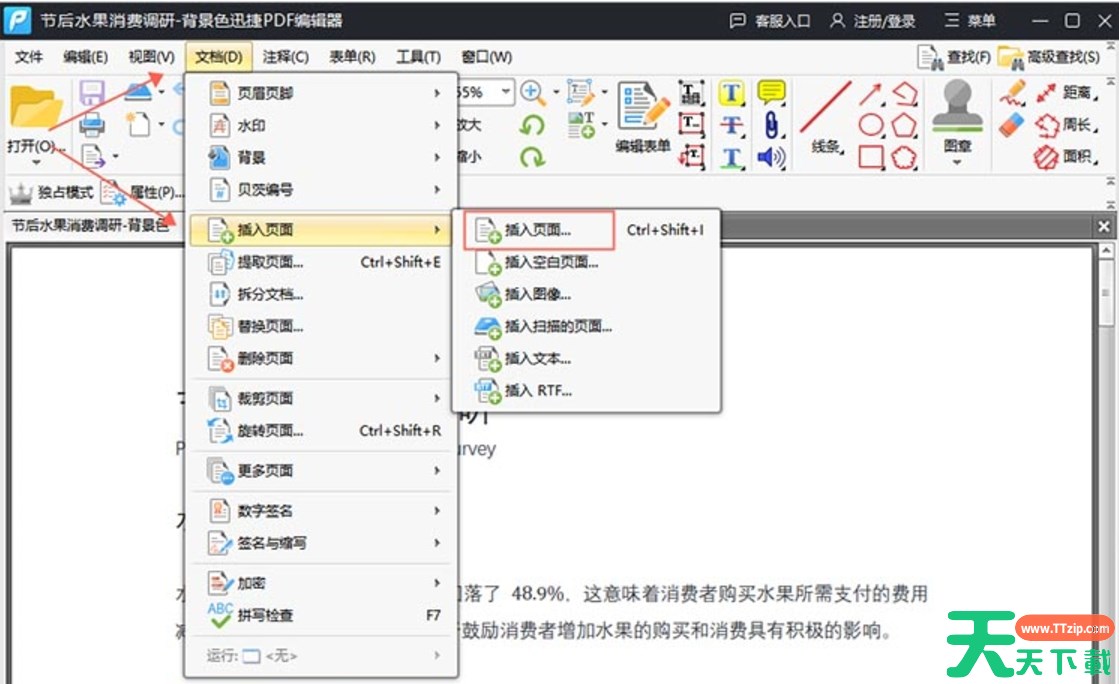This screenshot has width=1119, height=684.
Task: Open the zoom percentage dropdown
Action: point(506,91)
